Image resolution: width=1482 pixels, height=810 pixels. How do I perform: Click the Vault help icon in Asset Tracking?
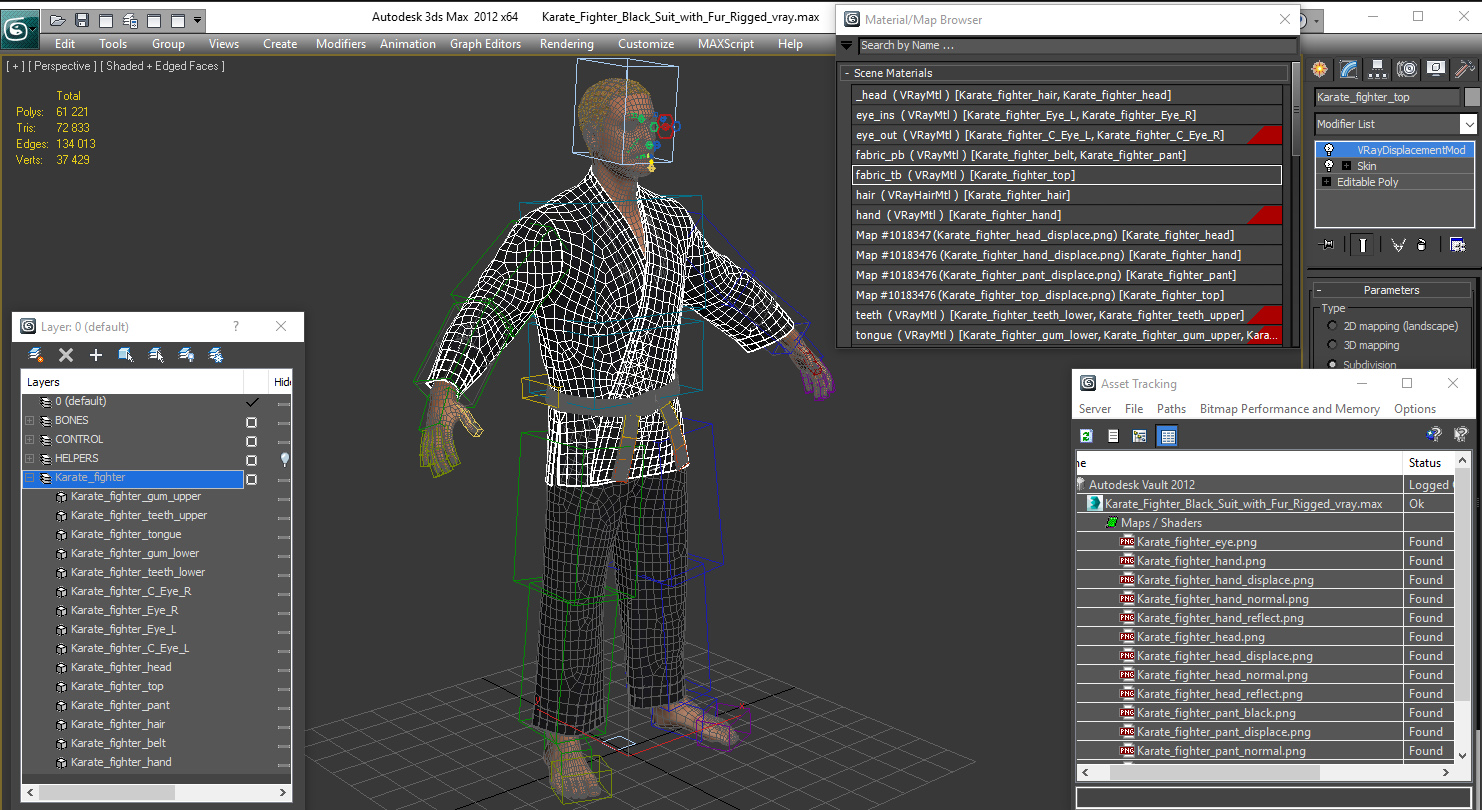pyautogui.click(x=1433, y=435)
